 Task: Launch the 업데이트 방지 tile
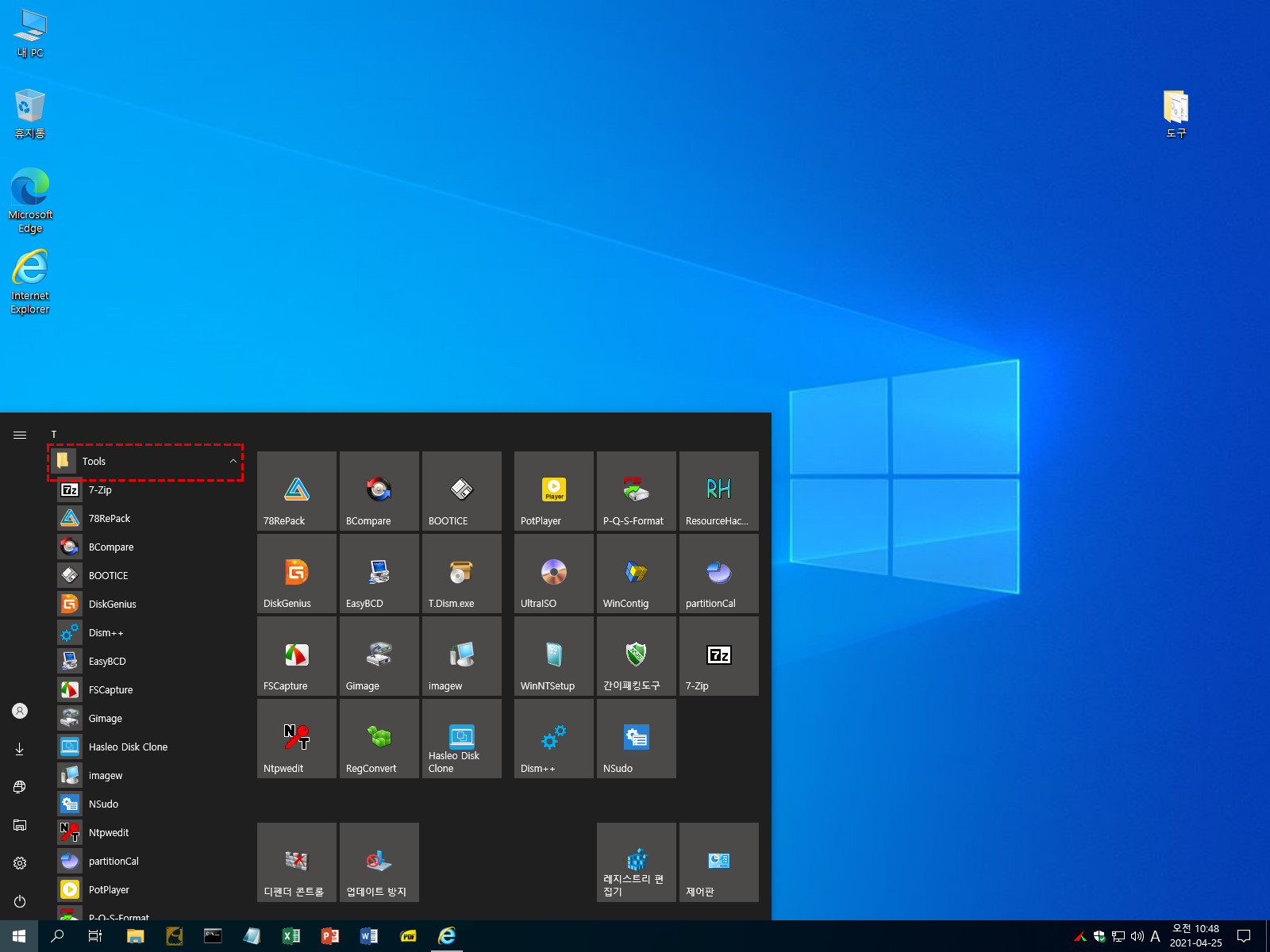click(x=379, y=862)
